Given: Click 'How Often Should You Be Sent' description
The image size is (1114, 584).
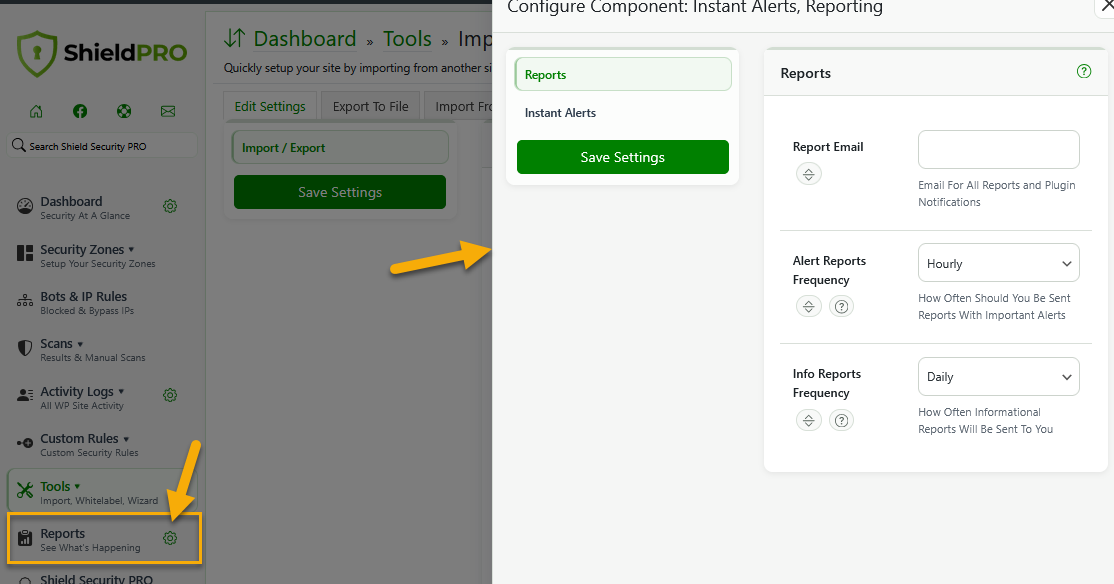Looking at the screenshot, I should [994, 307].
